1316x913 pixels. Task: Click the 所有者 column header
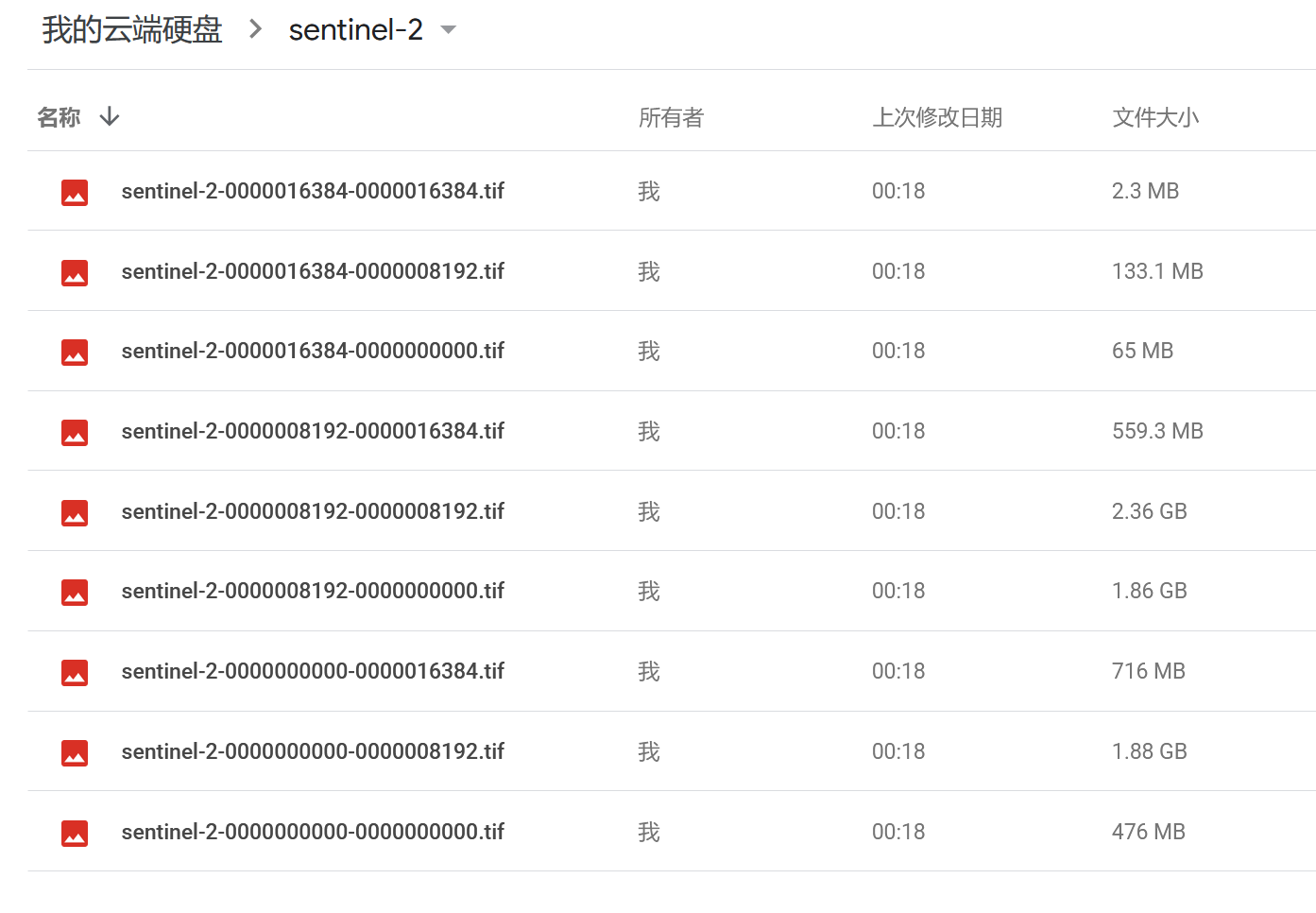[x=672, y=116]
